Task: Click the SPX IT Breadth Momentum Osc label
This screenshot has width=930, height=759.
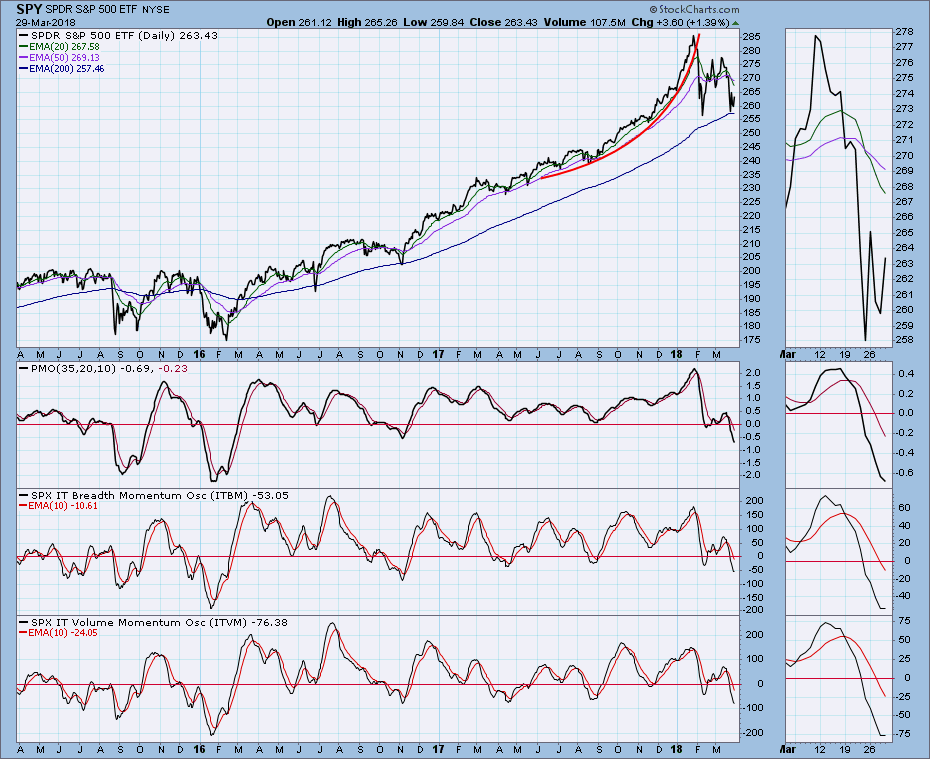Action: (x=154, y=495)
